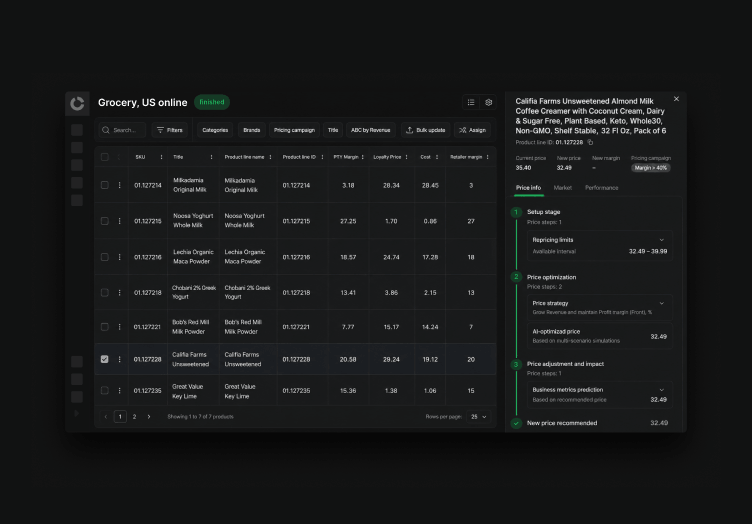This screenshot has height=524, width=752.
Task: Click PTY margin value 20.58
Action: (x=348, y=359)
